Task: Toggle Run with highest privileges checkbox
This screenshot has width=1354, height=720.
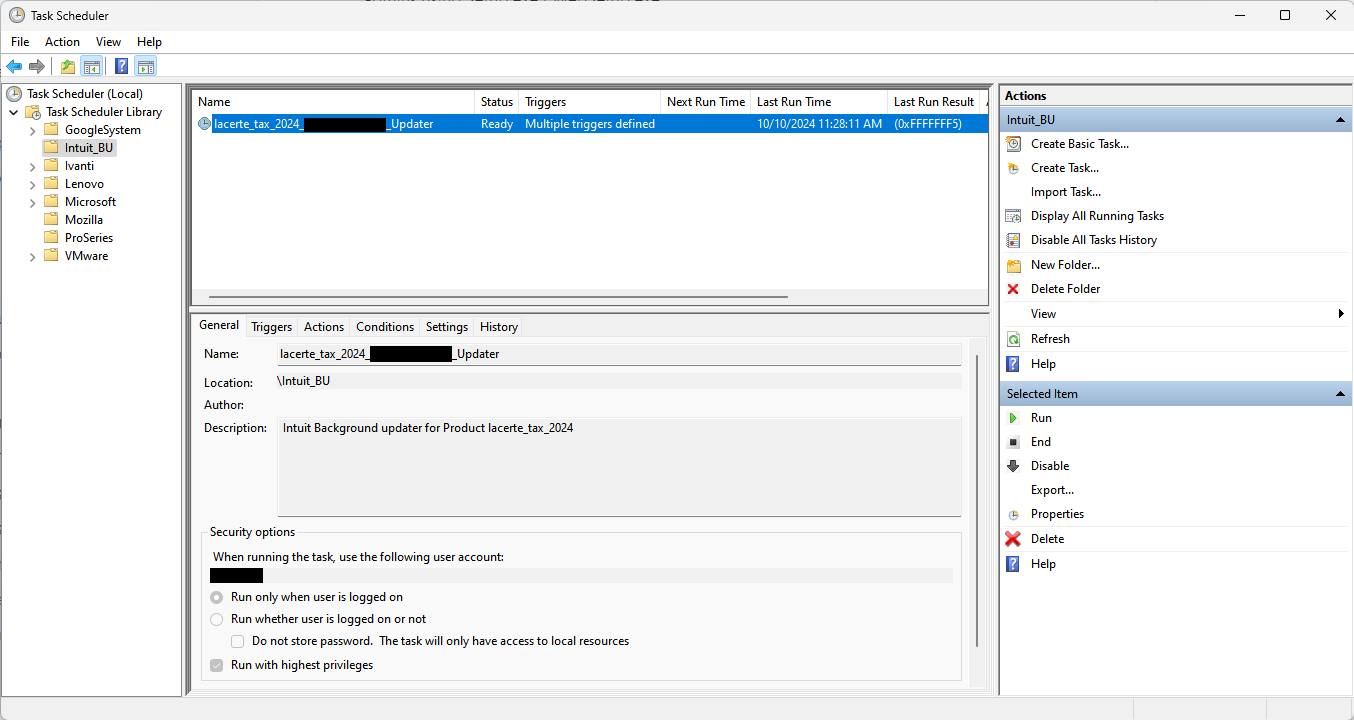Action: pos(217,665)
